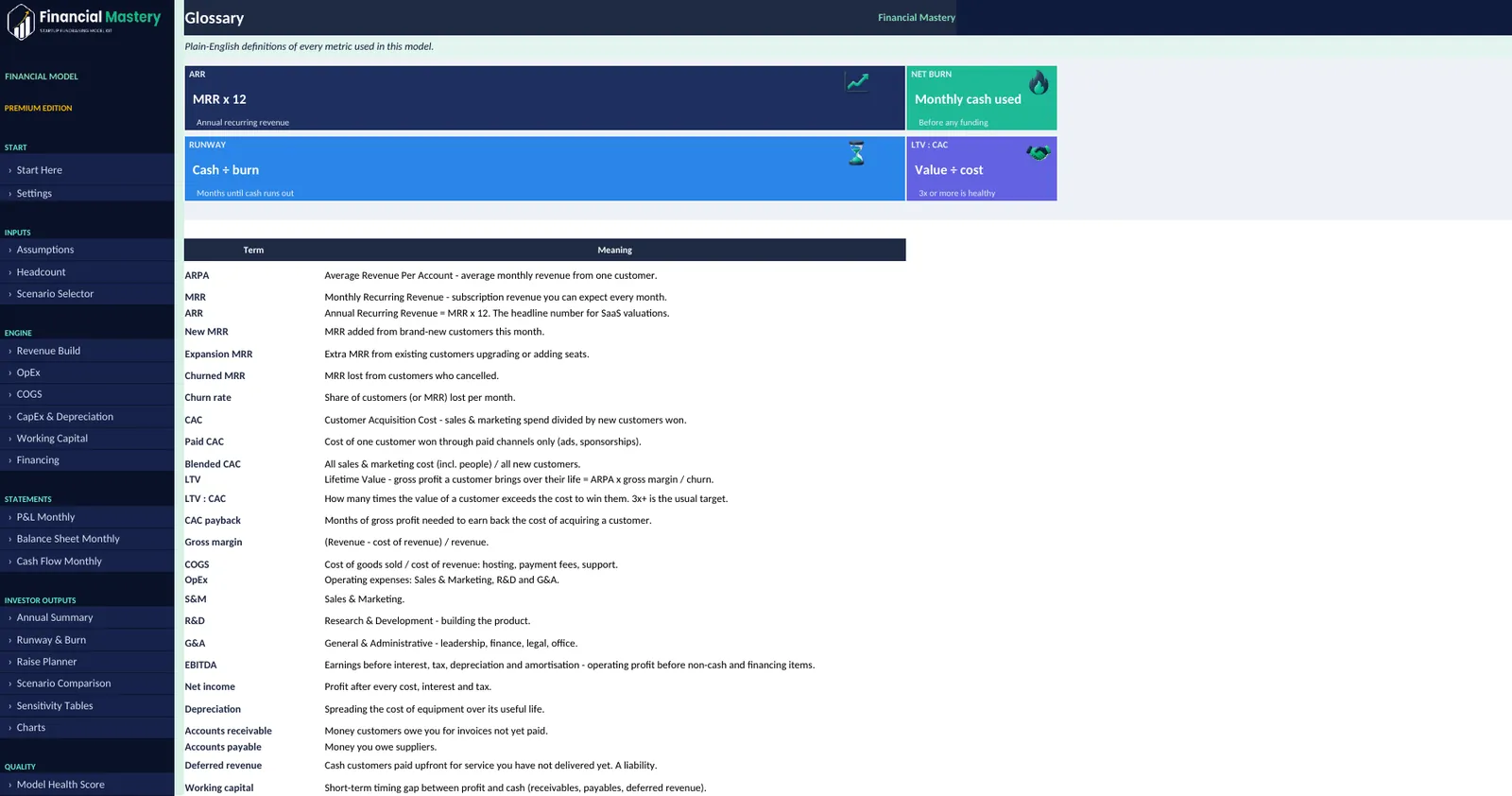Click the flame icon in Net Burn card
Screen dimensions: 1512x796
pyautogui.click(x=1039, y=82)
